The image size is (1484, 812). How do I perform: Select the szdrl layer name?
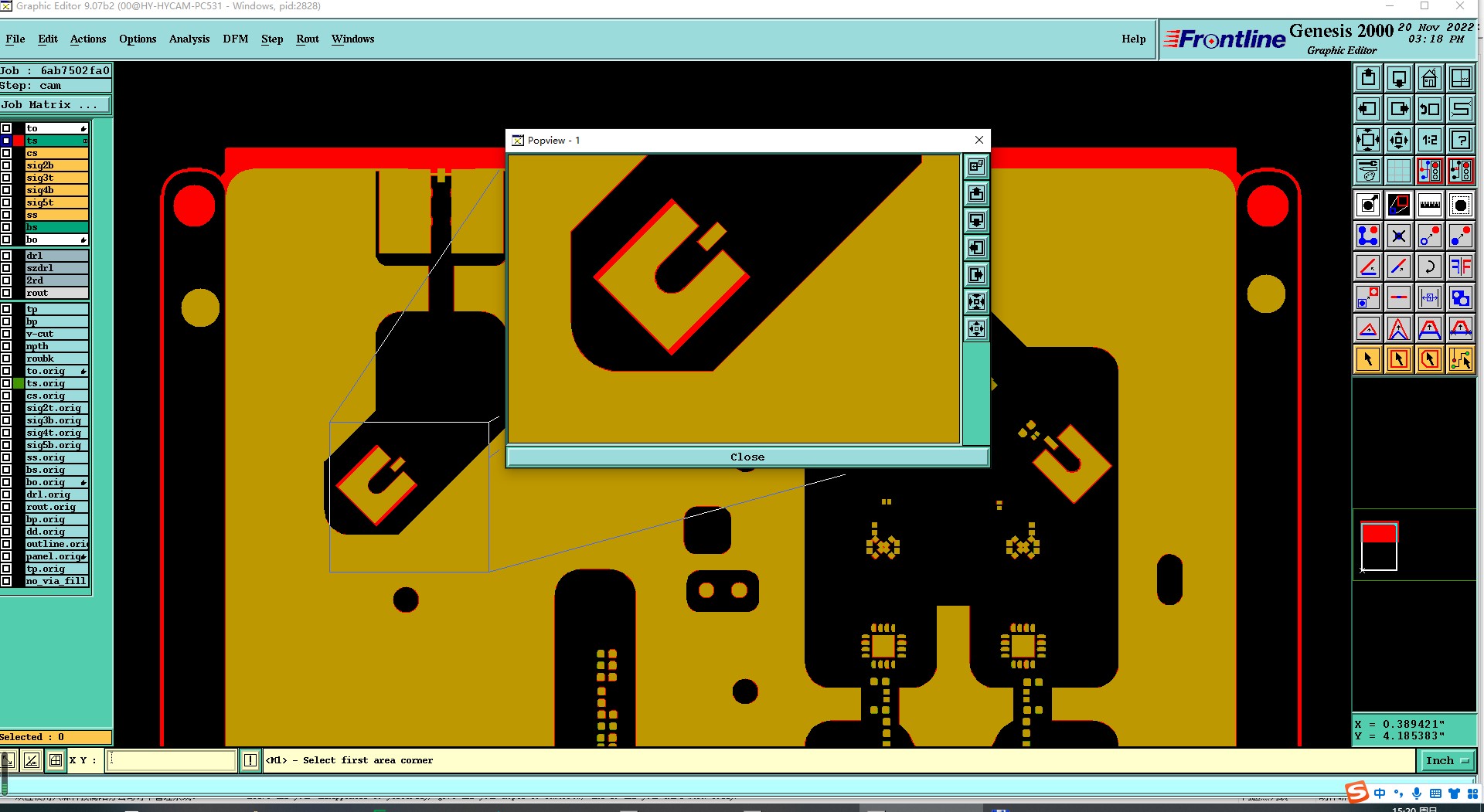[x=56, y=268]
